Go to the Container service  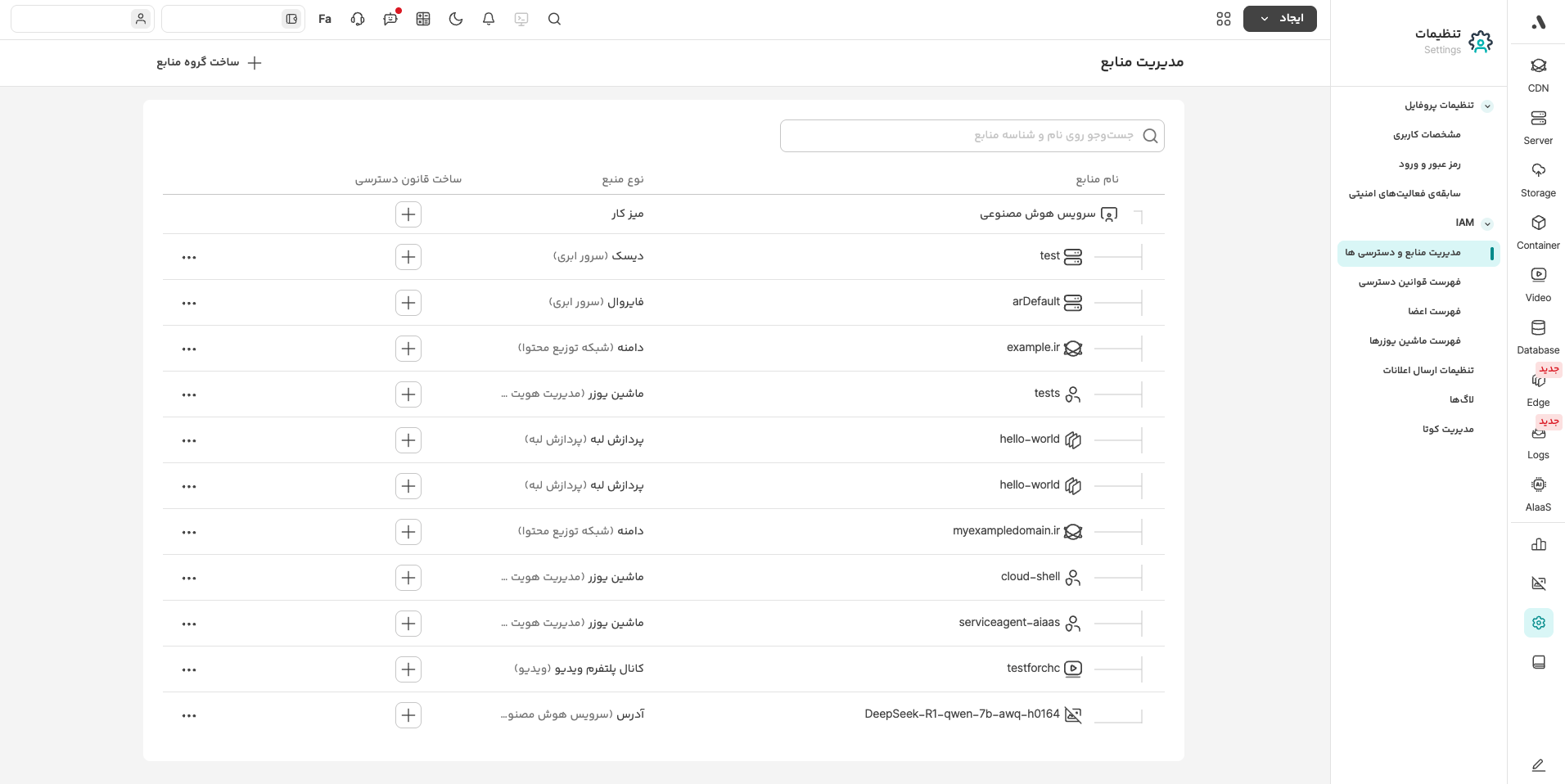click(1538, 231)
